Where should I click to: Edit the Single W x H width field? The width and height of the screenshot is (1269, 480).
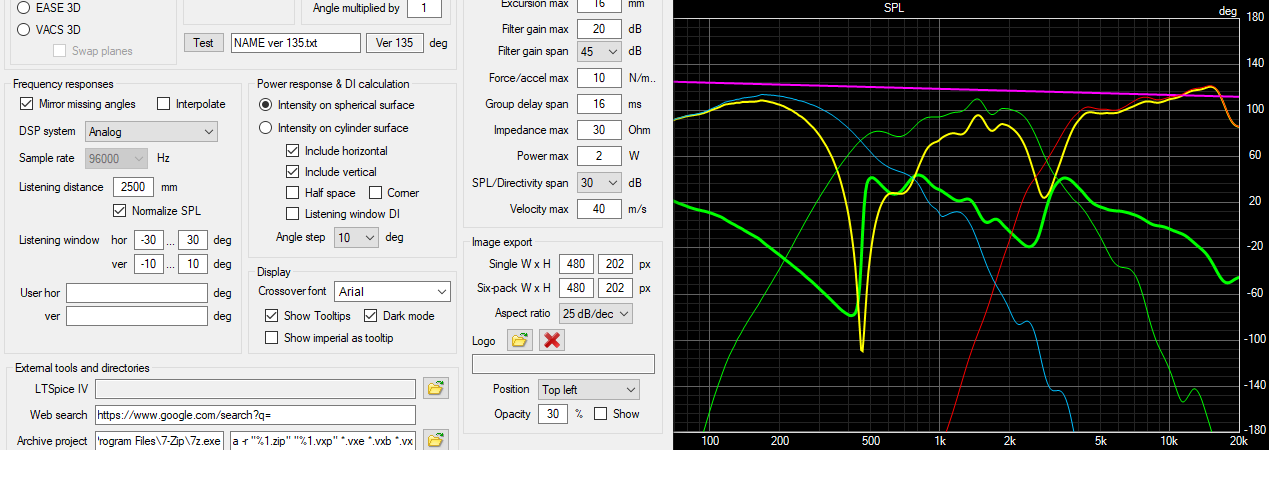point(575,263)
